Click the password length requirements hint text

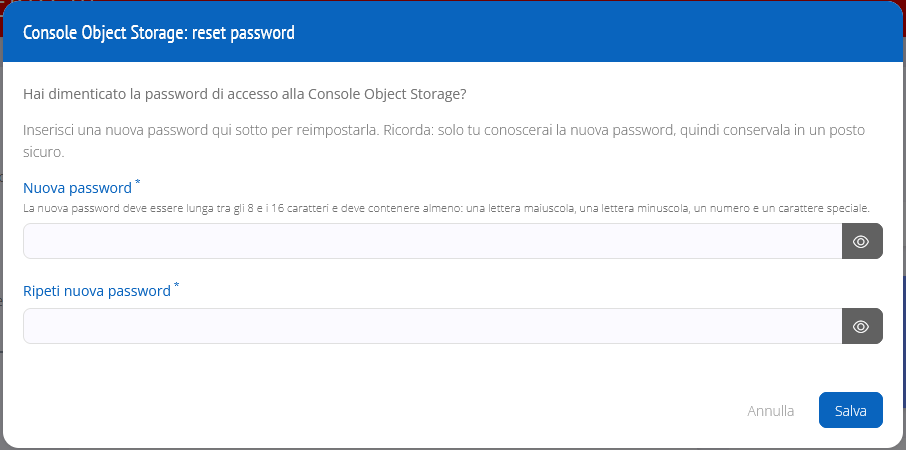tap(446, 209)
